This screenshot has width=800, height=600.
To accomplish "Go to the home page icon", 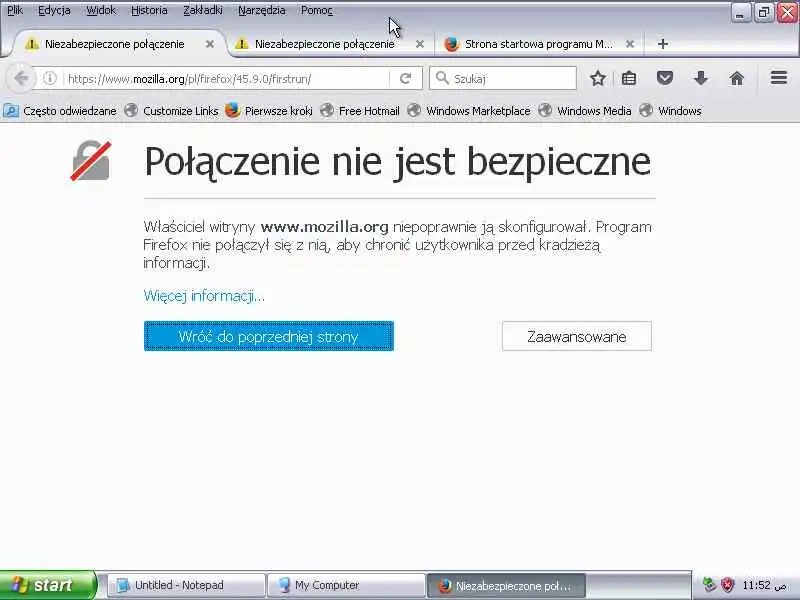I will point(737,79).
